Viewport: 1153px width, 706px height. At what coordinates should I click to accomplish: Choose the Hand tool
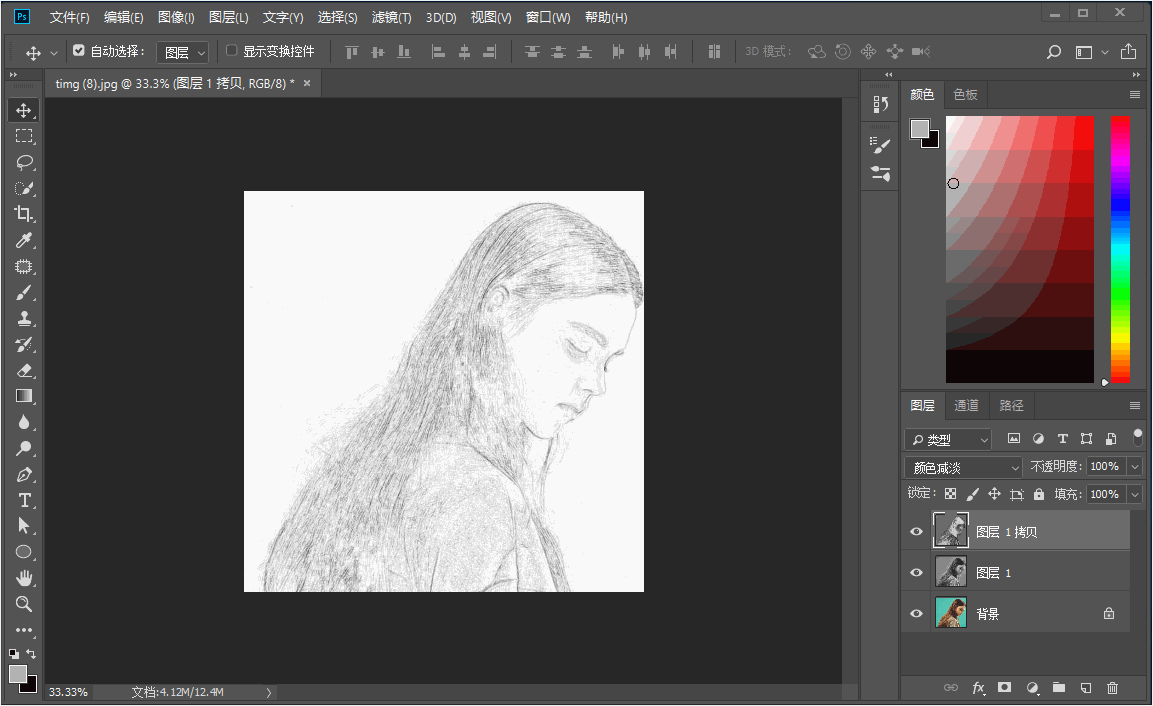[x=24, y=578]
